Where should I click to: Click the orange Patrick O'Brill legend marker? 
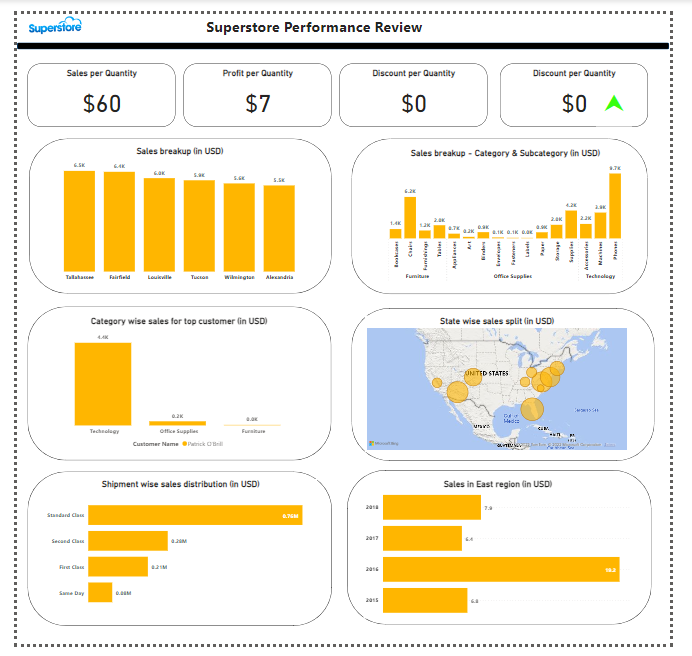point(184,444)
